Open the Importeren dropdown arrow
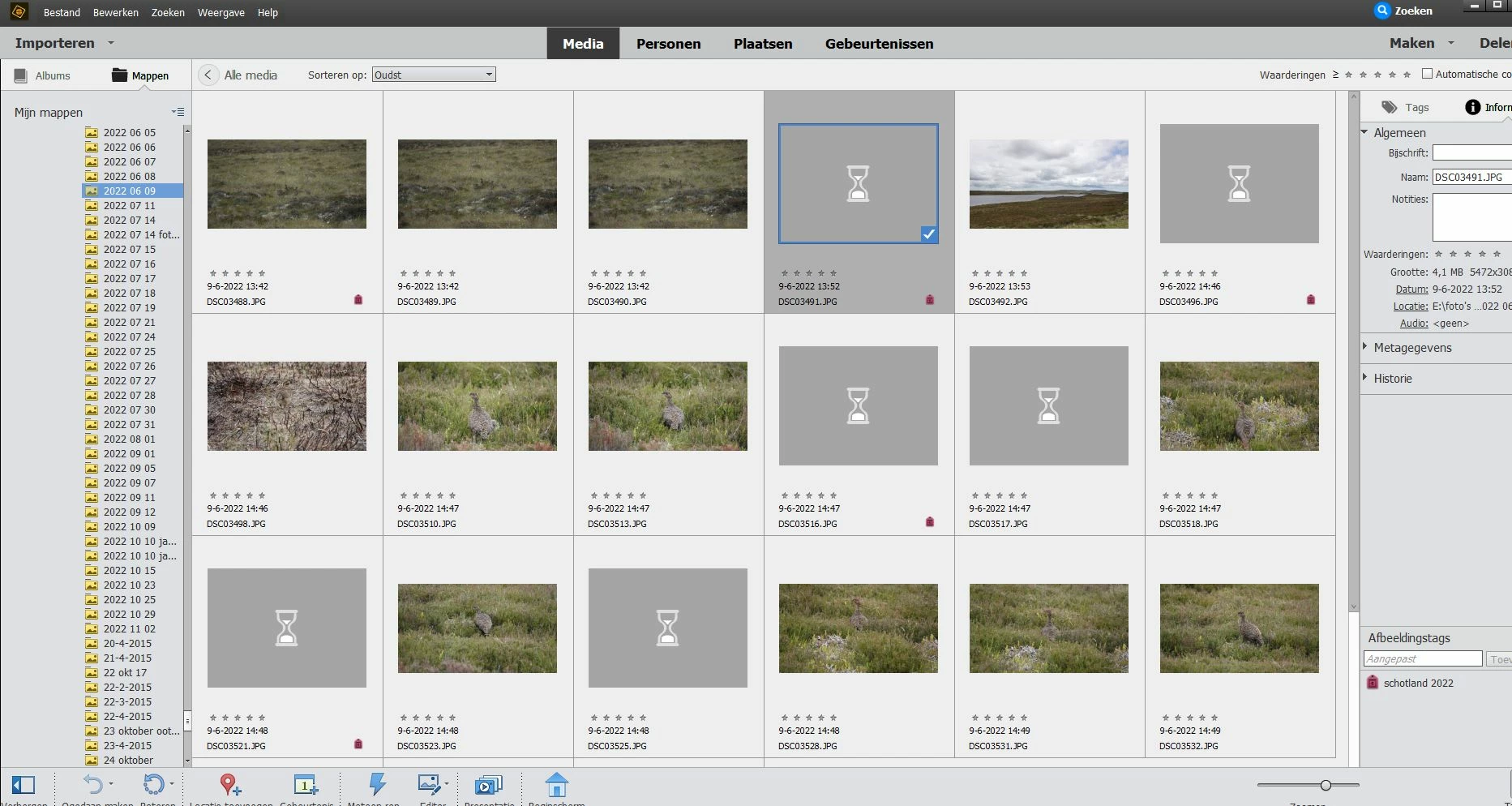Screen dimensions: 1512x806 coord(111,43)
